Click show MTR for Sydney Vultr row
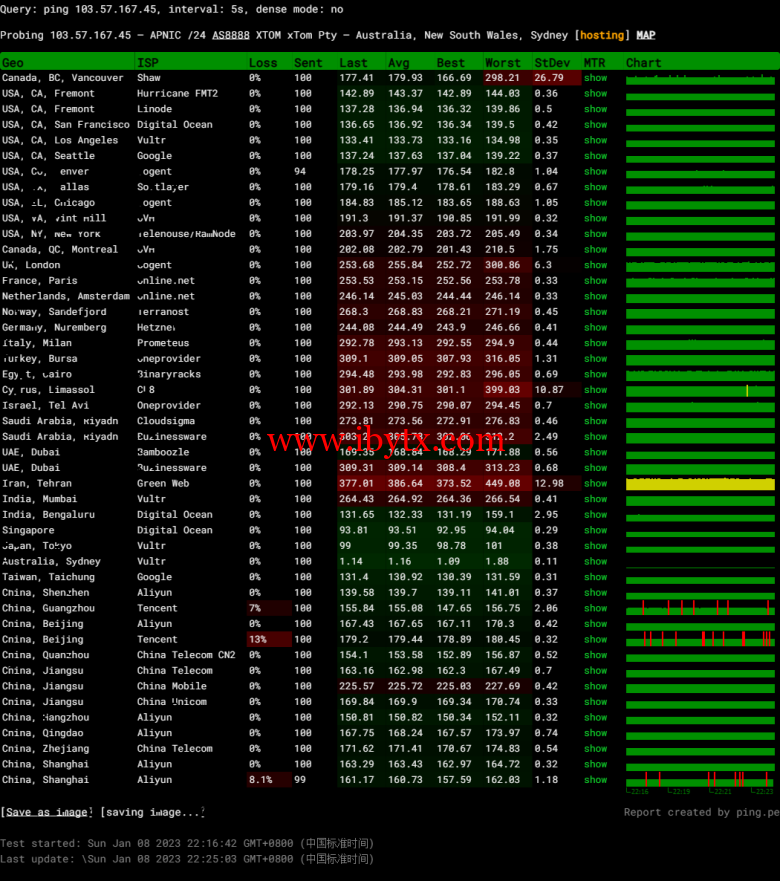This screenshot has height=881, width=780. click(596, 562)
